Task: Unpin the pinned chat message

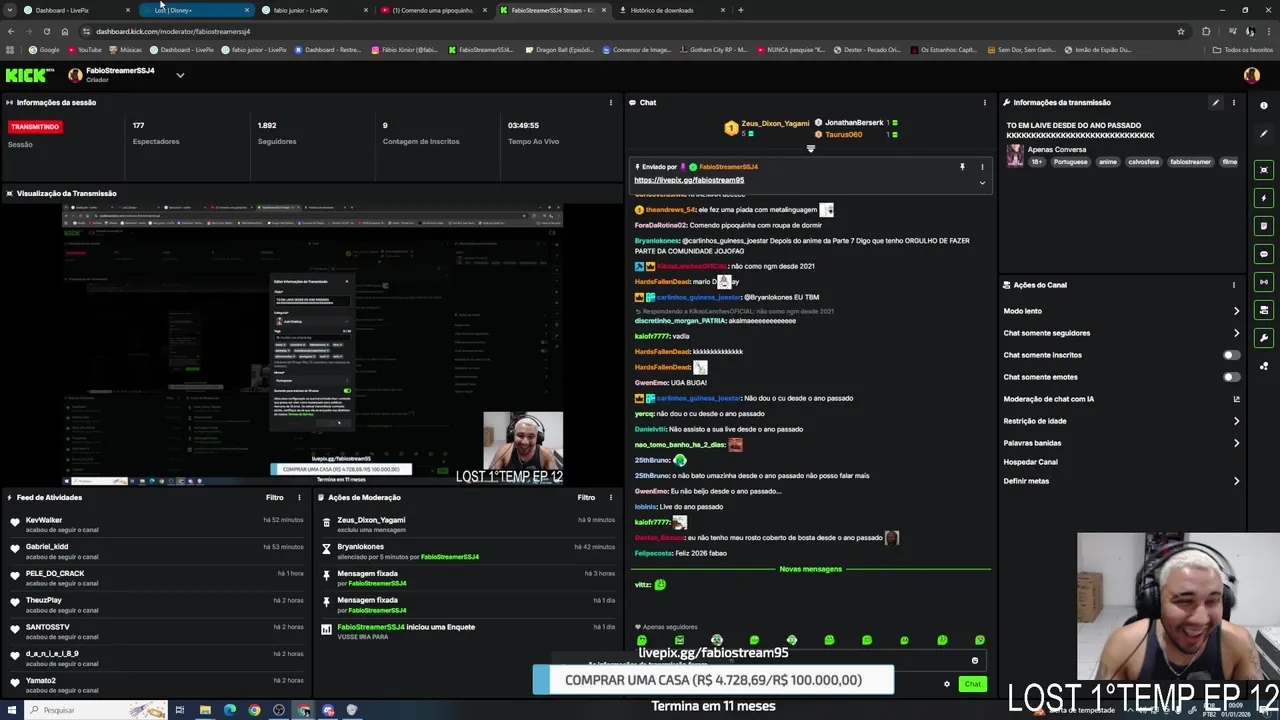Action: pyautogui.click(x=962, y=167)
